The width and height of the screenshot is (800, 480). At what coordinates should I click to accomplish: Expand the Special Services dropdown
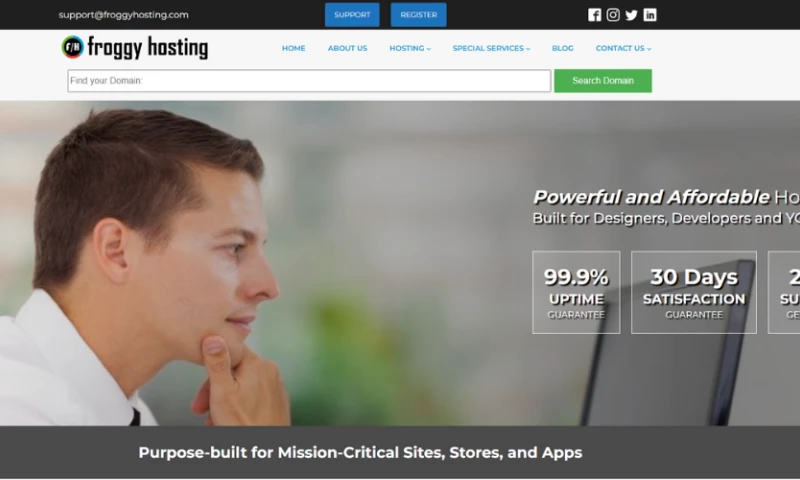[491, 48]
